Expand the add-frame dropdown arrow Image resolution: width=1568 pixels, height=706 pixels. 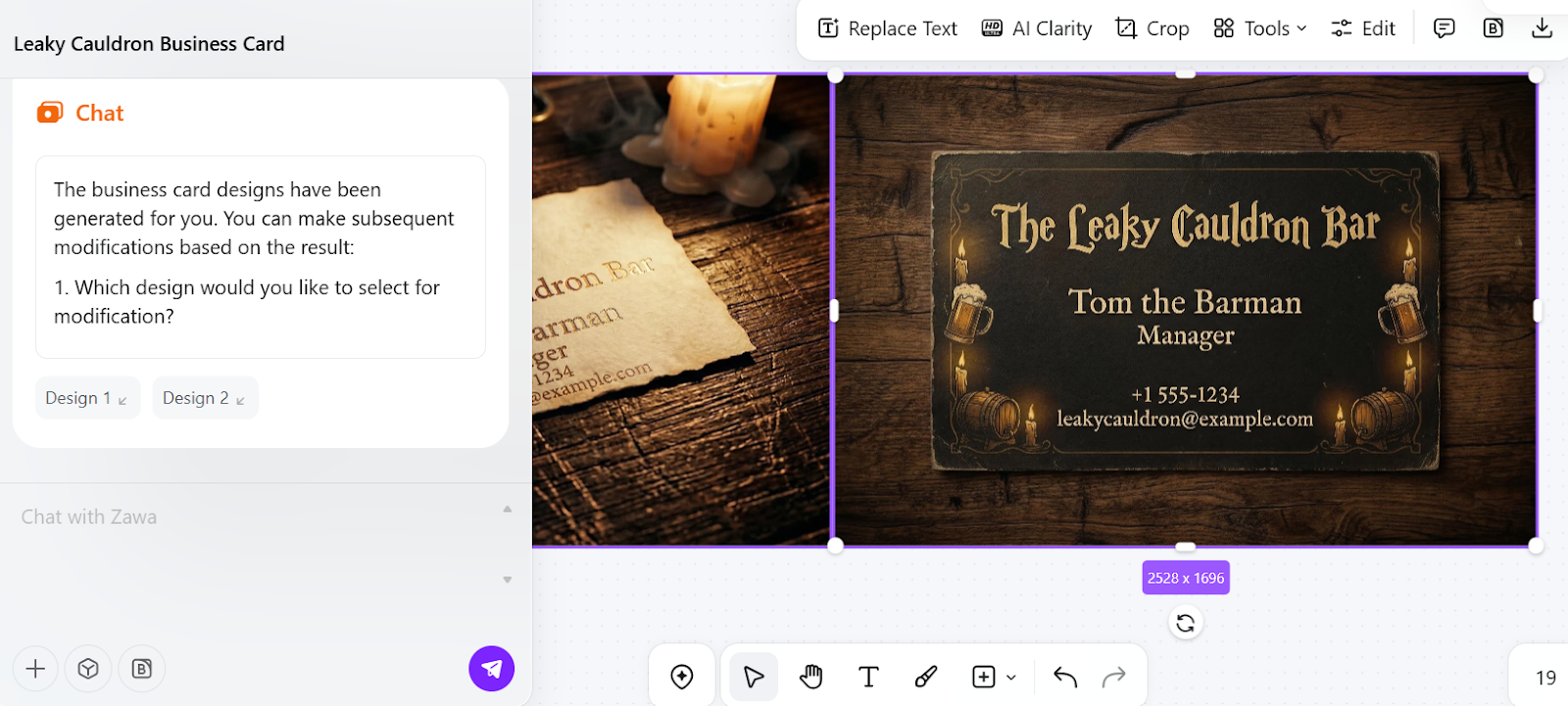[1011, 677]
